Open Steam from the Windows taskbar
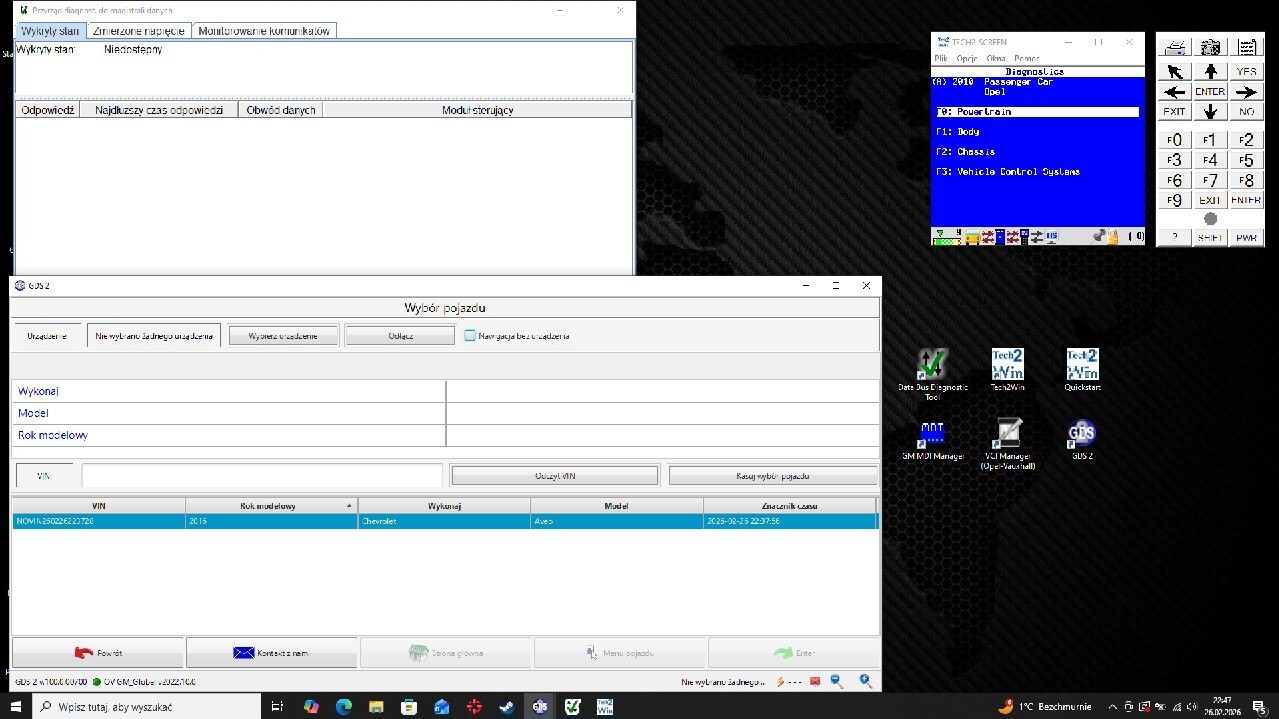This screenshot has height=719, width=1279. (x=507, y=706)
